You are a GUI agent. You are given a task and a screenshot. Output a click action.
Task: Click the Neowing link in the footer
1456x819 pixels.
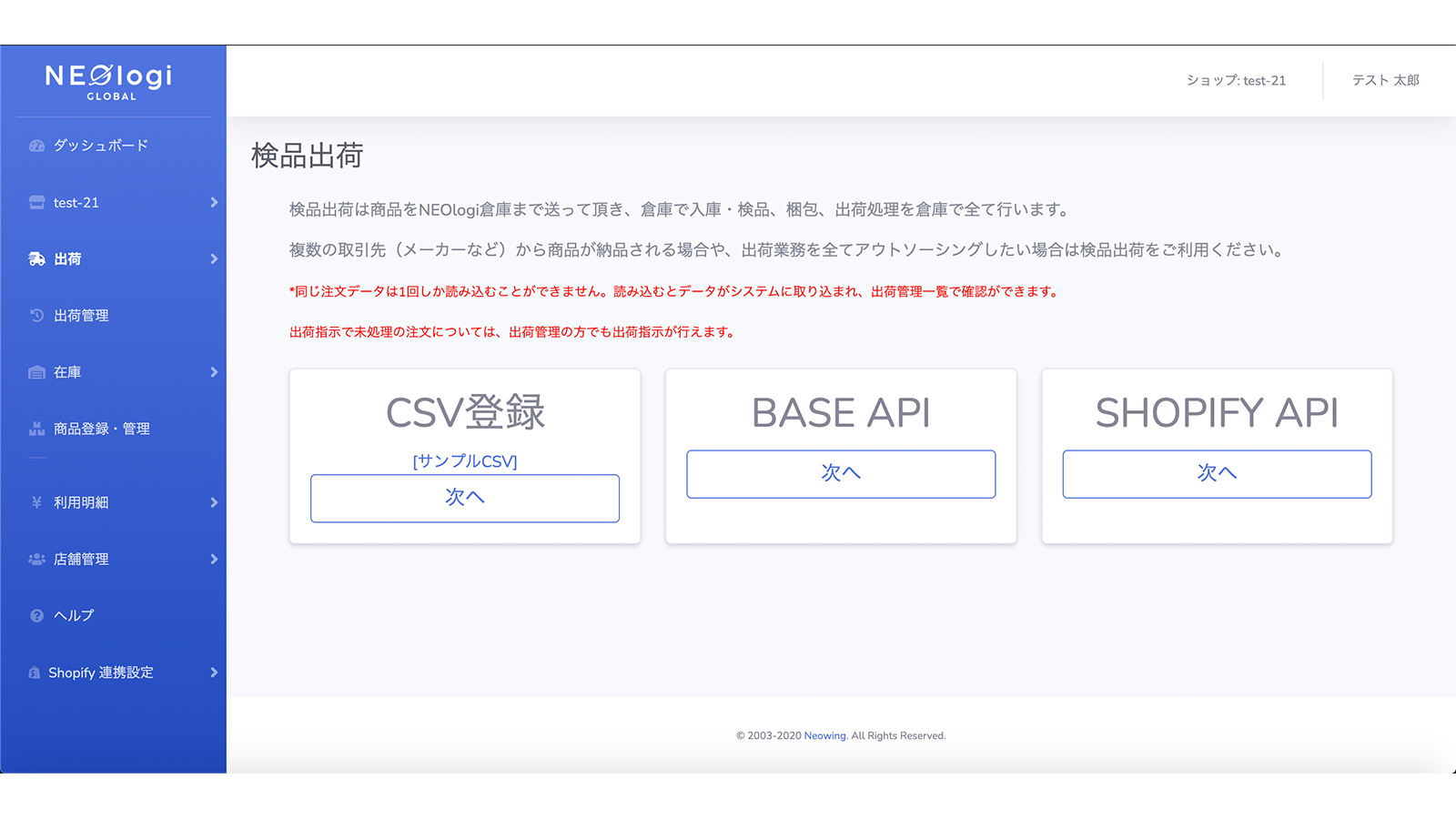pyautogui.click(x=824, y=735)
